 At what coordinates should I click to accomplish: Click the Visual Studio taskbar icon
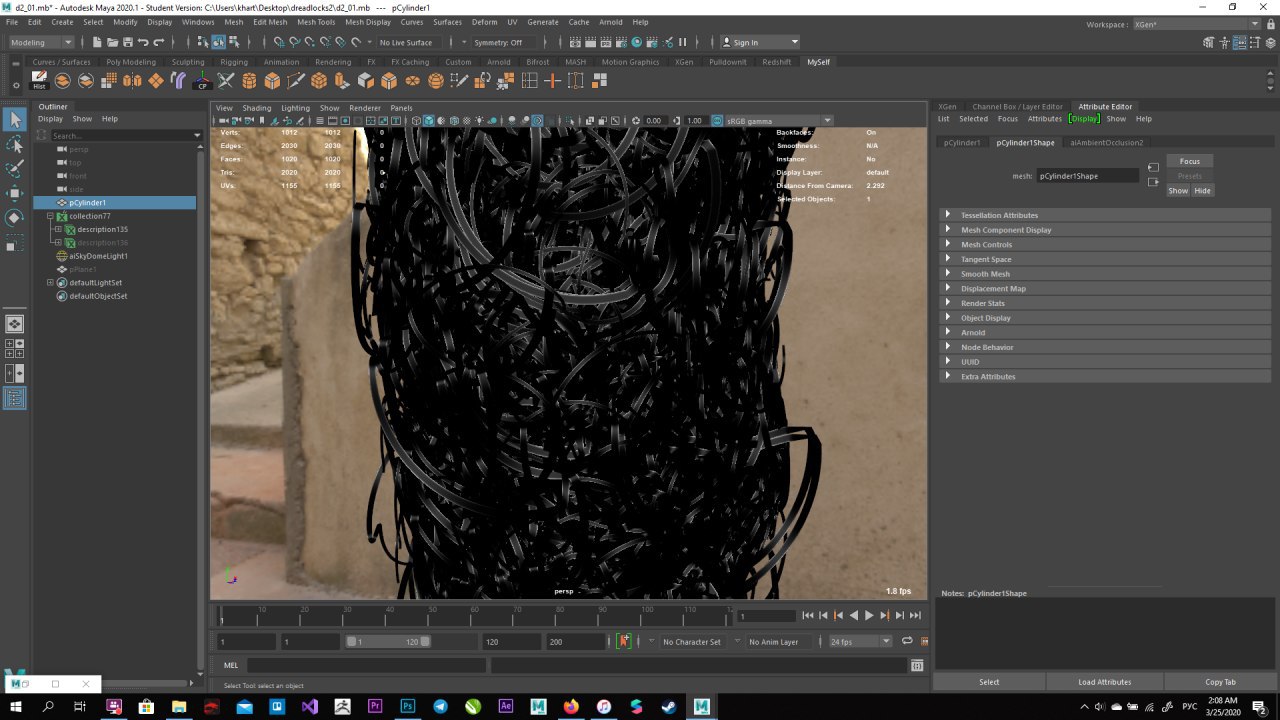pyautogui.click(x=309, y=706)
